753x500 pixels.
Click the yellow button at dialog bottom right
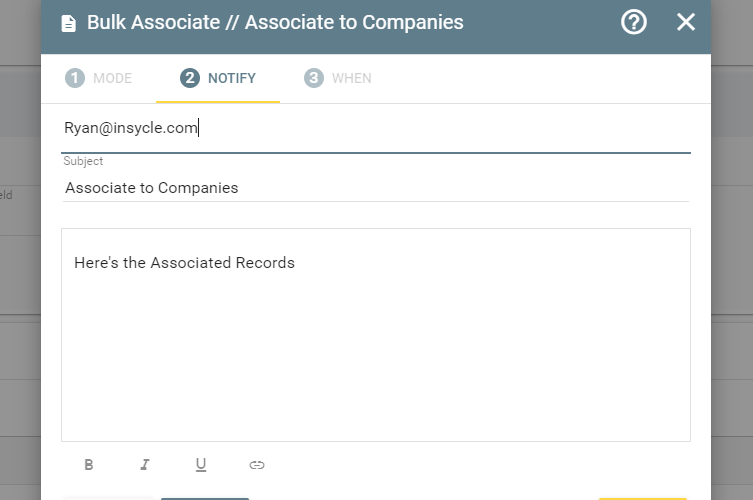(643, 499)
